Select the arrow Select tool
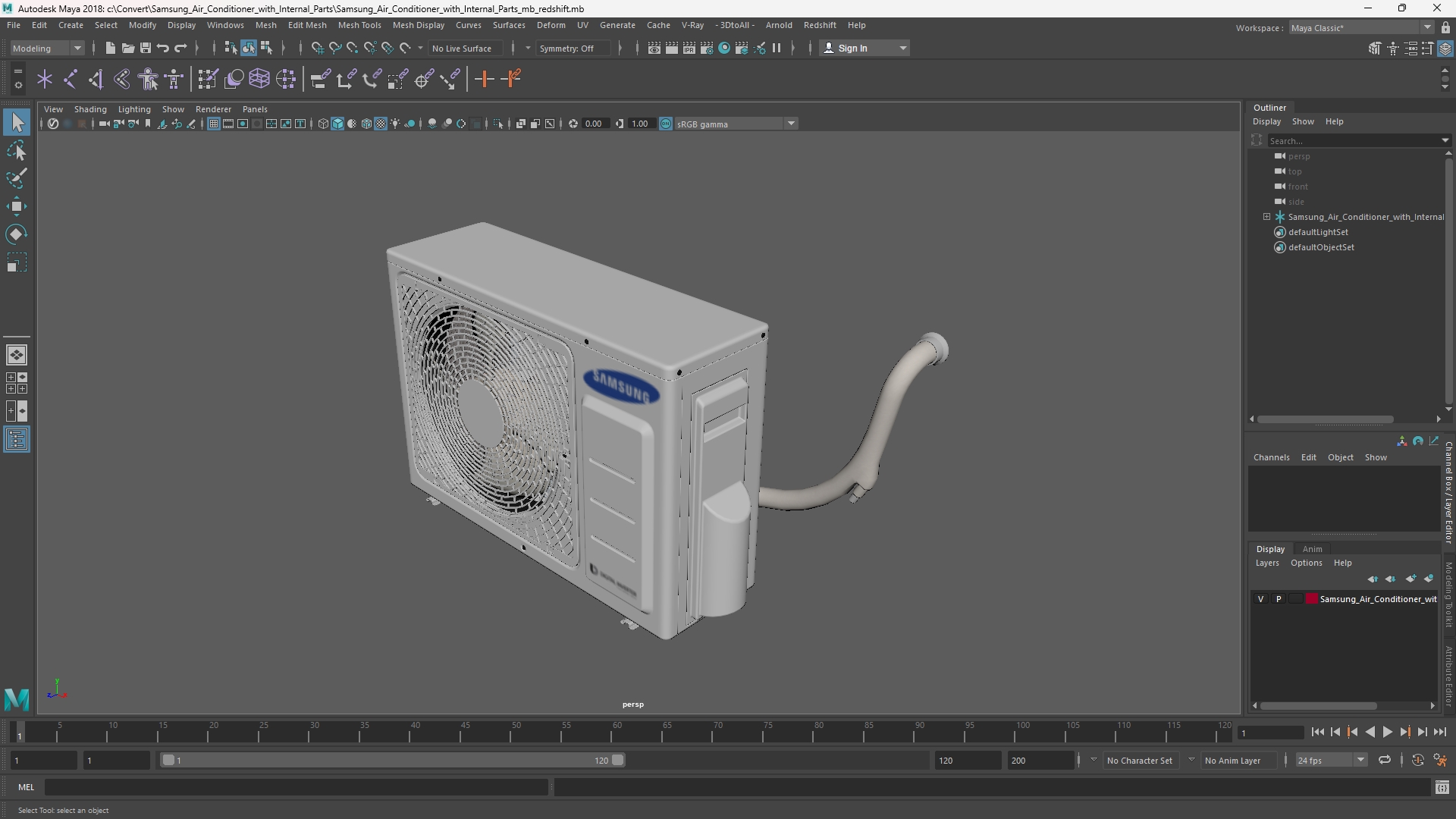 click(x=17, y=122)
